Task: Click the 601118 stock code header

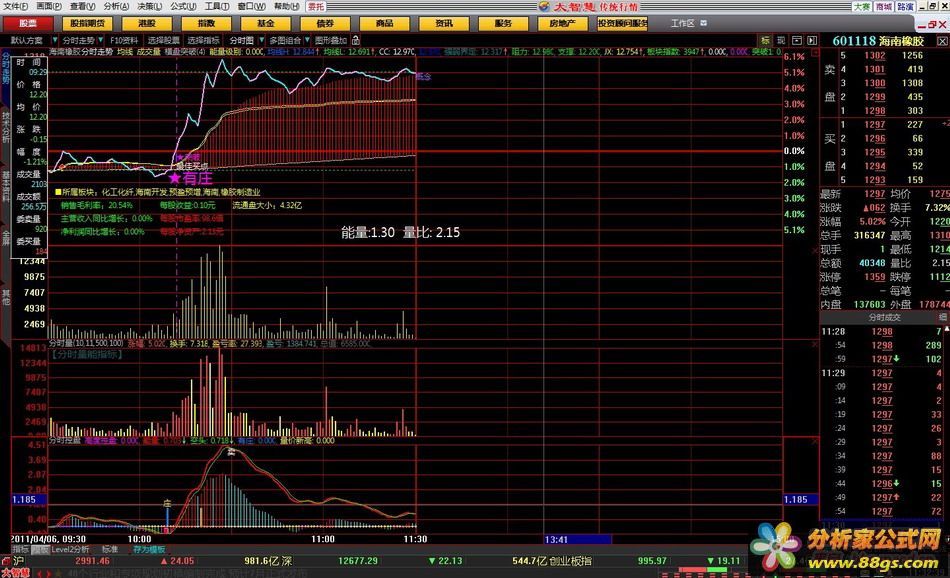Action: click(854, 41)
